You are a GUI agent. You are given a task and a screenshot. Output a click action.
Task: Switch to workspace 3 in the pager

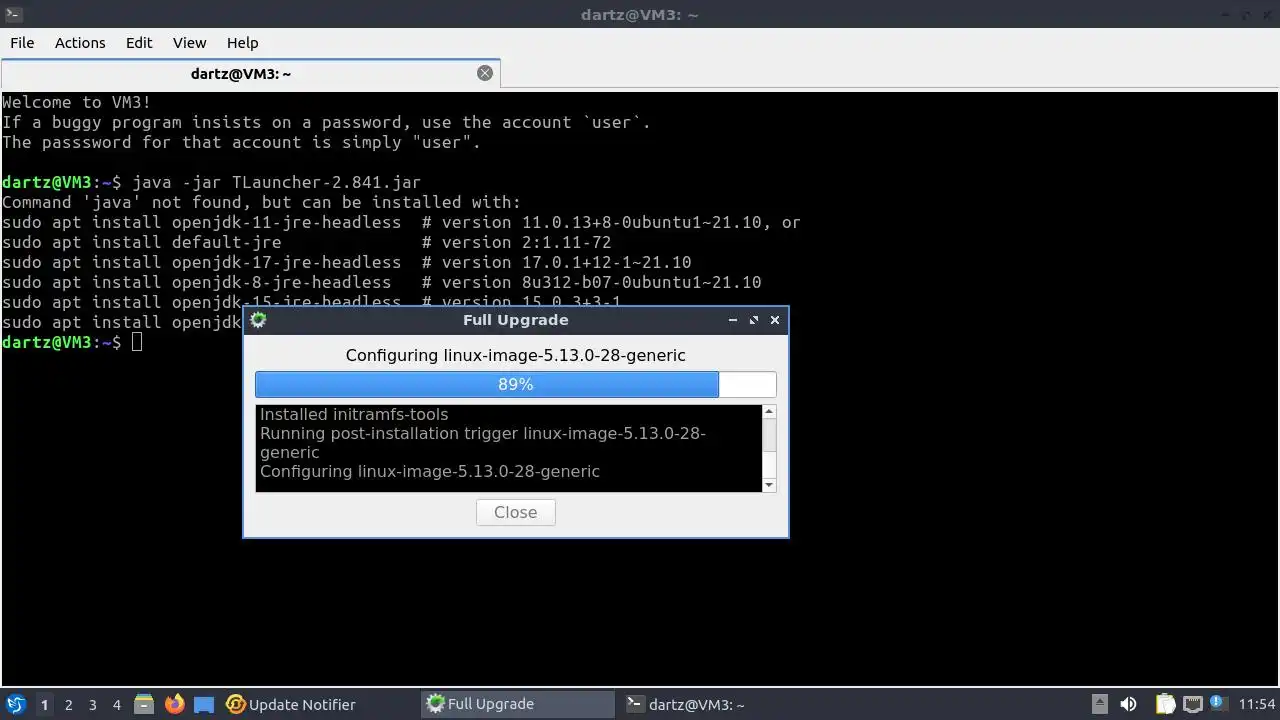click(x=92, y=705)
